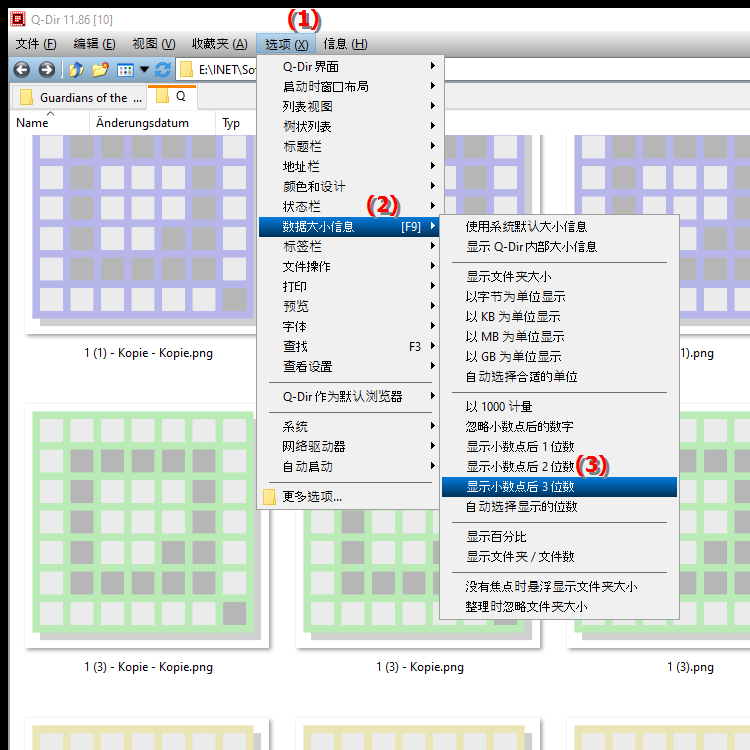Select 以 KB 为单位显示 option
Screen dimensions: 750x750
[559, 317]
